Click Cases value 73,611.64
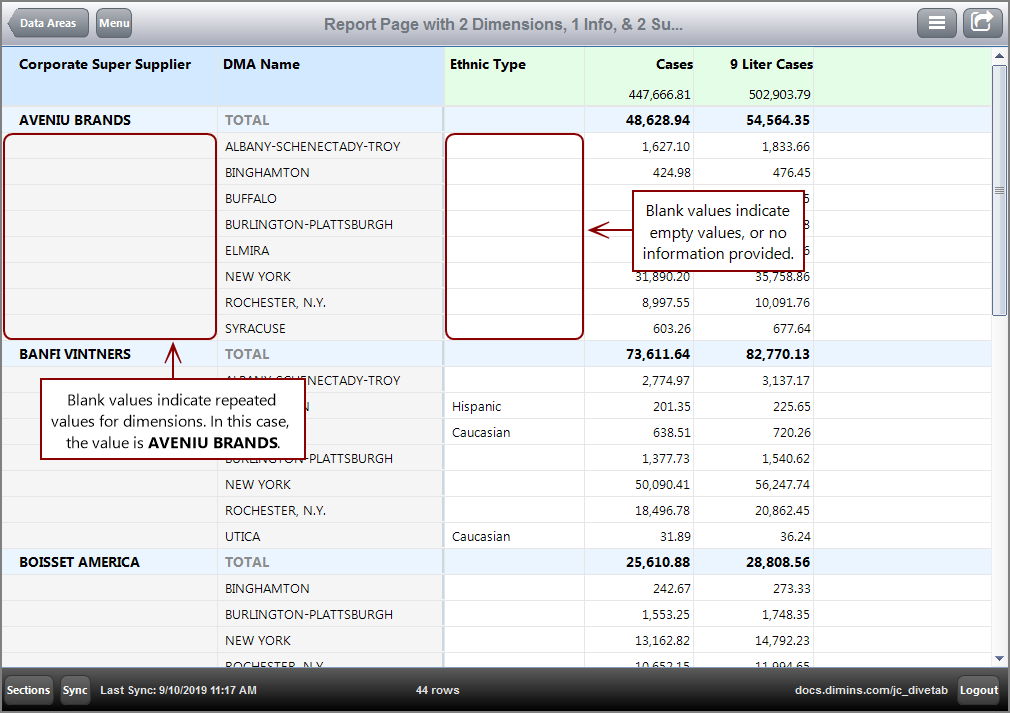Screen dimensions: 1010x713 pos(658,354)
